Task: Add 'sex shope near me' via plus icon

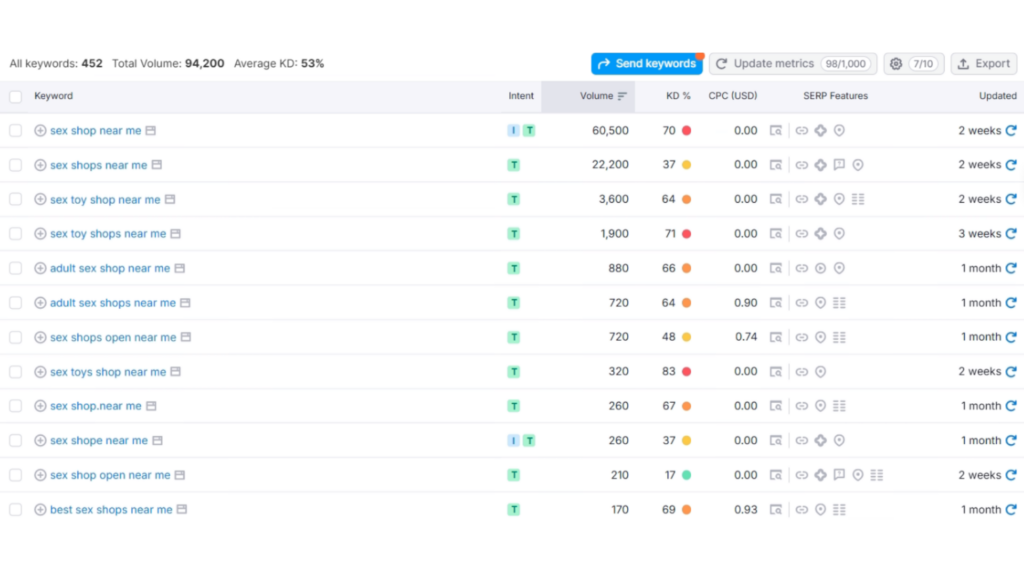Action: click(x=40, y=441)
